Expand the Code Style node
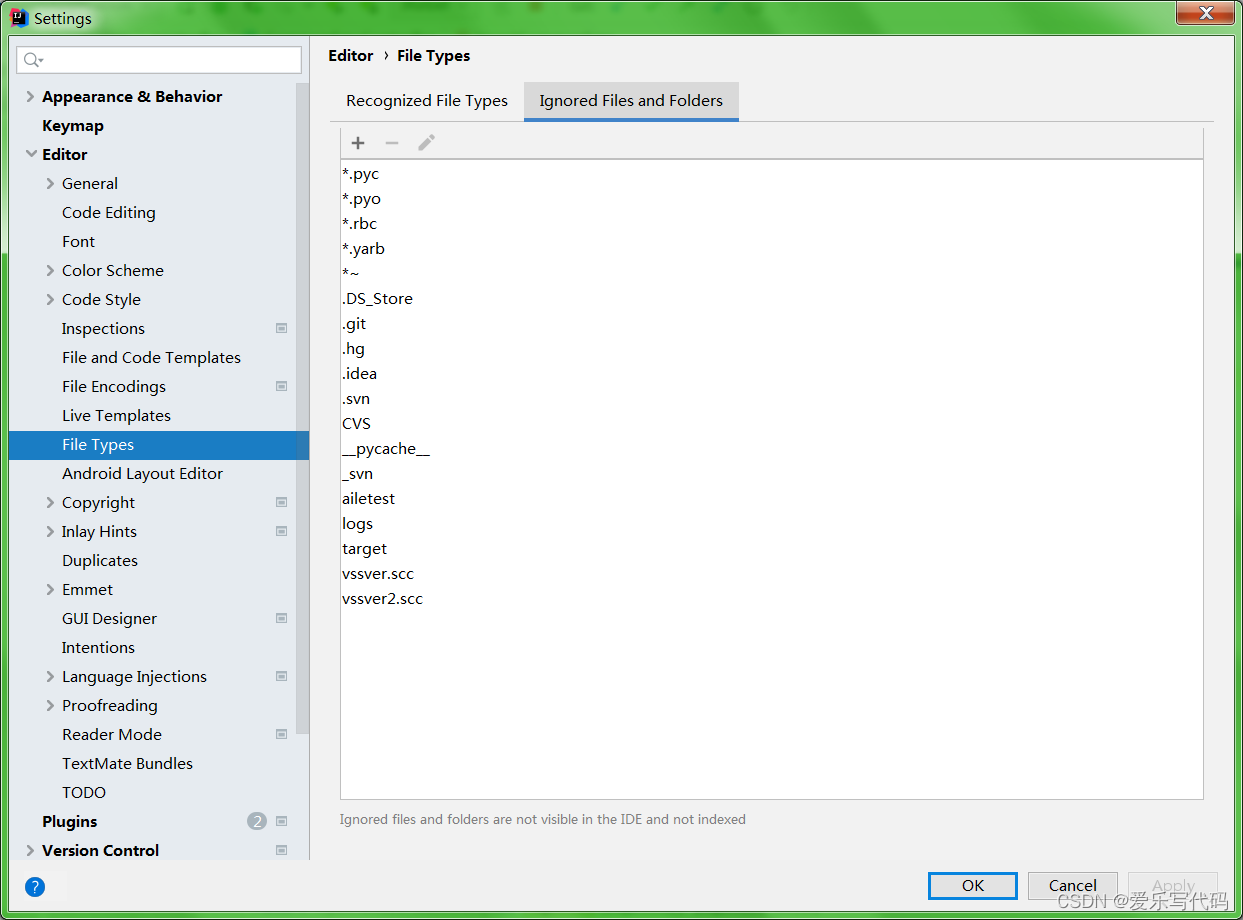The image size is (1243, 920). click(51, 299)
